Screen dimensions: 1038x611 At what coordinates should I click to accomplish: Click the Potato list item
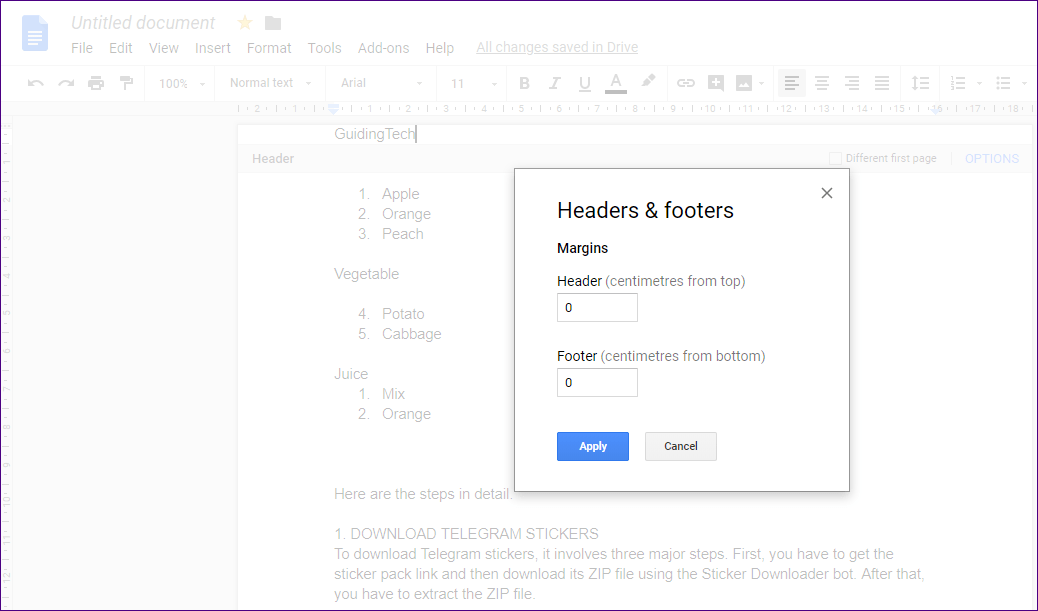point(403,314)
